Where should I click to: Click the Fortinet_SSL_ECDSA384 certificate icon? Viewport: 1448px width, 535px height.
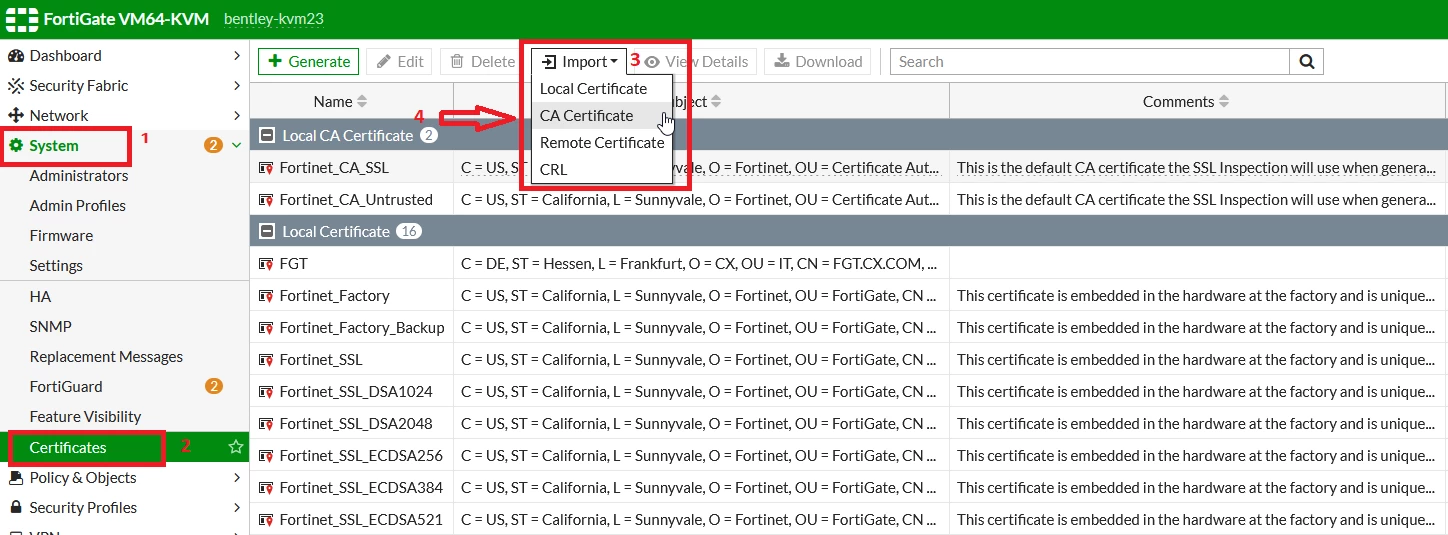click(266, 488)
